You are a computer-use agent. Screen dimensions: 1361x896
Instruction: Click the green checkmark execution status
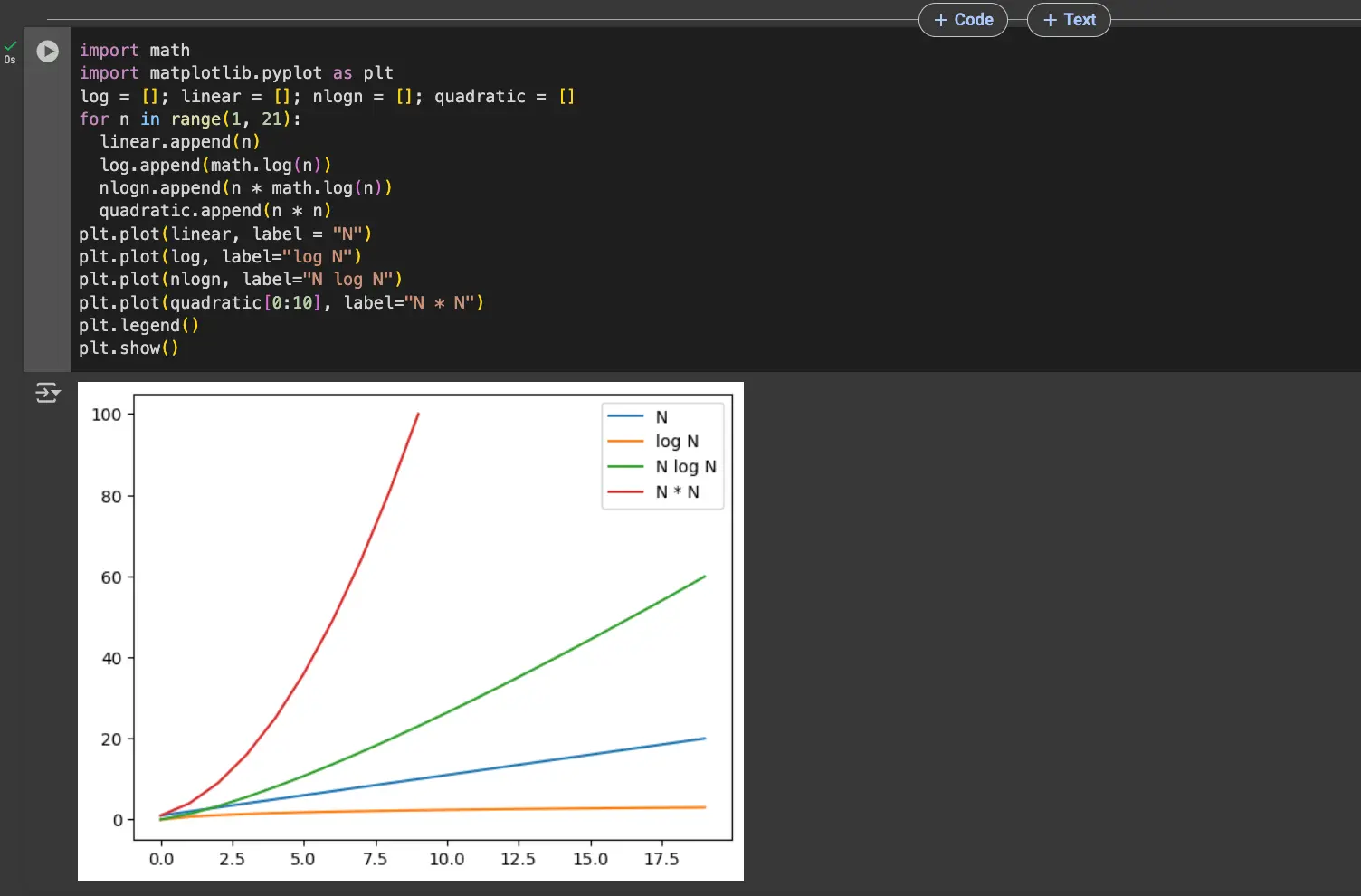pos(10,45)
